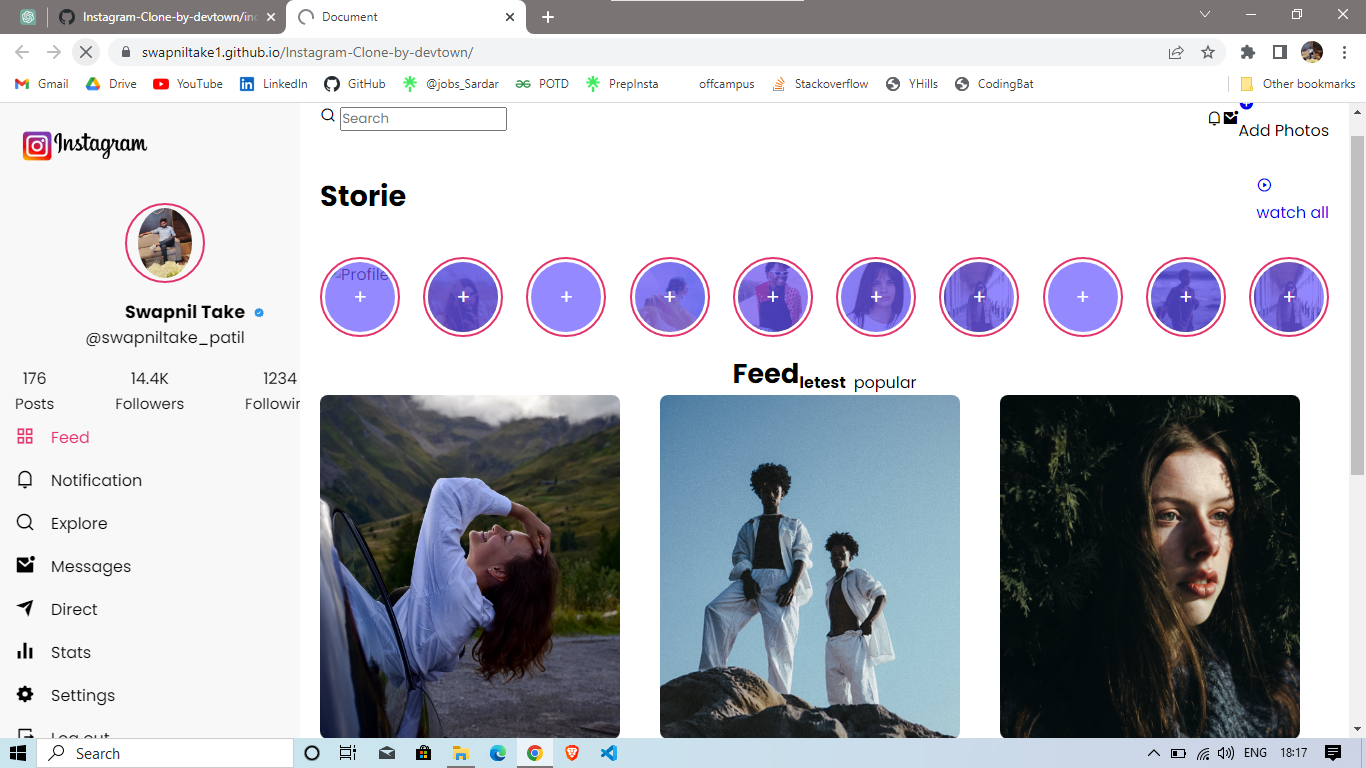Image resolution: width=1366 pixels, height=768 pixels.
Task: Open the mail icon next to the bell
Action: click(1230, 118)
